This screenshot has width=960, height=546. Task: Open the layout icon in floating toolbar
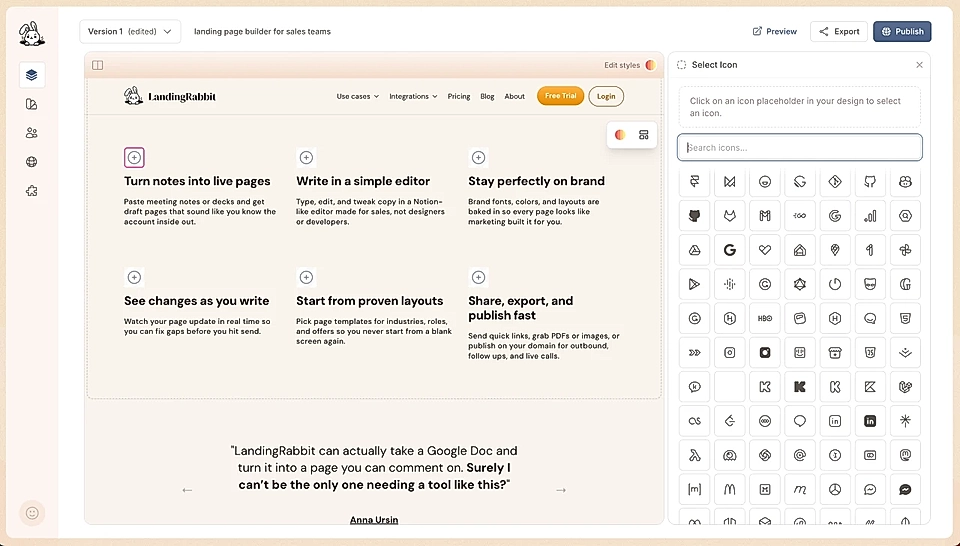tap(643, 135)
